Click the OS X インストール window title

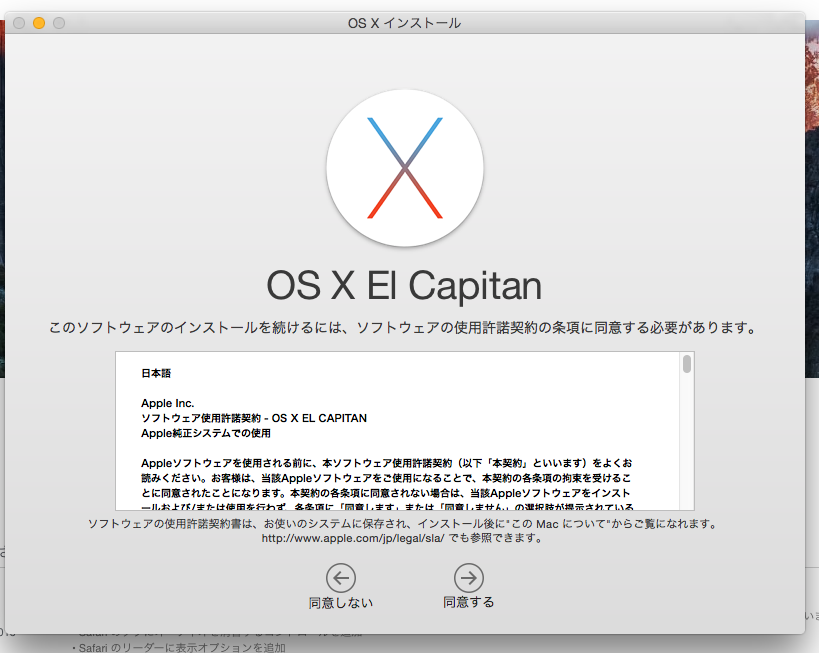pos(404,23)
